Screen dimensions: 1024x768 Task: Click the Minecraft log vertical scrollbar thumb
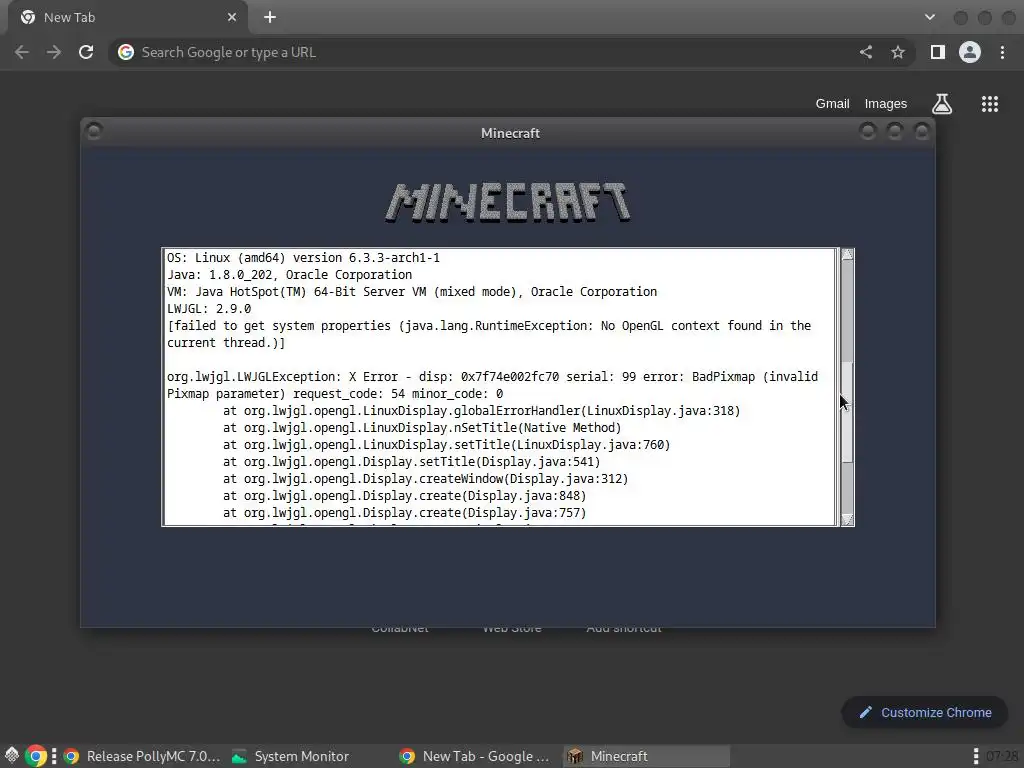point(848,411)
